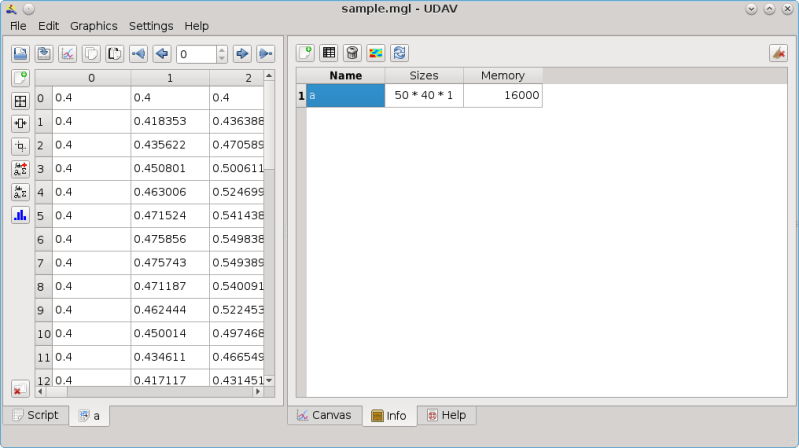The height and width of the screenshot is (448, 799).
Task: Select row header 10 in data table
Action: (x=43, y=334)
